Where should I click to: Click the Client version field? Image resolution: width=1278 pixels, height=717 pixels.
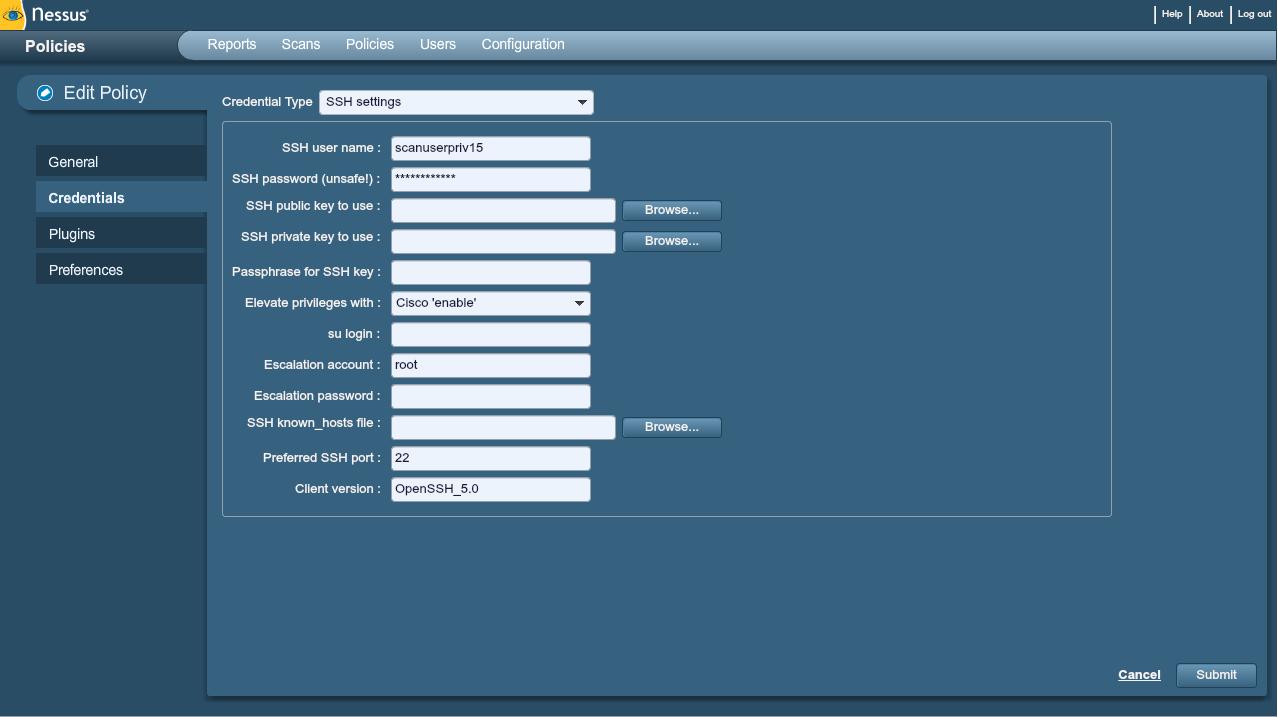pos(491,489)
